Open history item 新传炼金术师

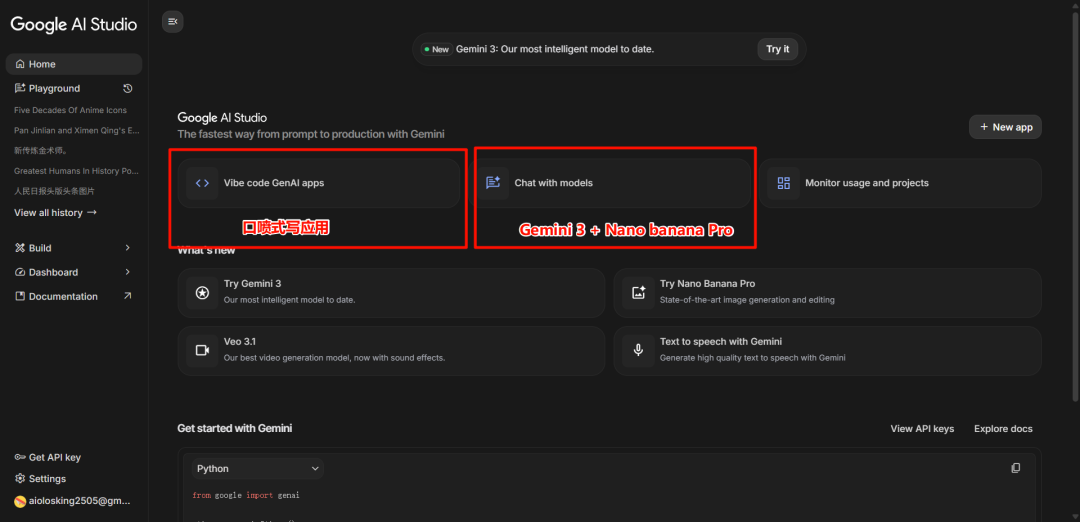coord(41,150)
